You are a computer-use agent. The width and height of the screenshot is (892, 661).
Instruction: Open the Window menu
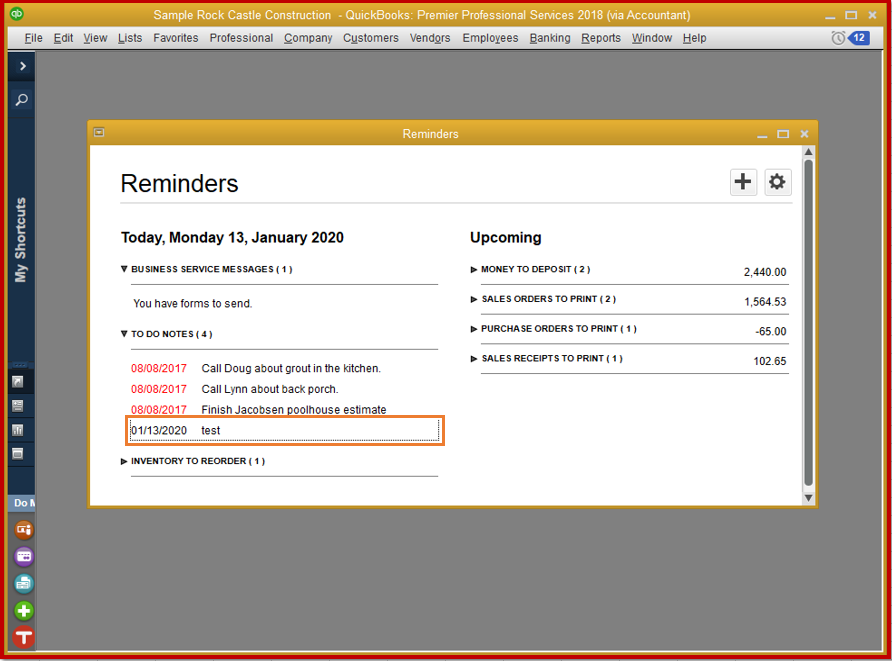point(652,38)
